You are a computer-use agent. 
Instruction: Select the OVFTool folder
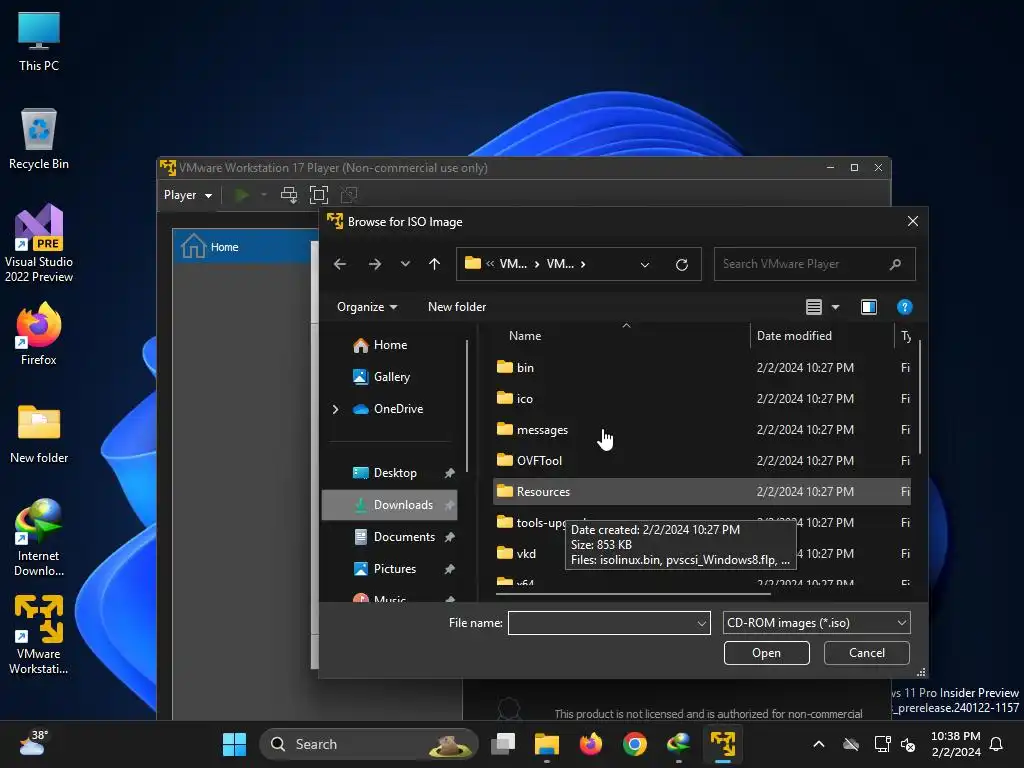701,460
